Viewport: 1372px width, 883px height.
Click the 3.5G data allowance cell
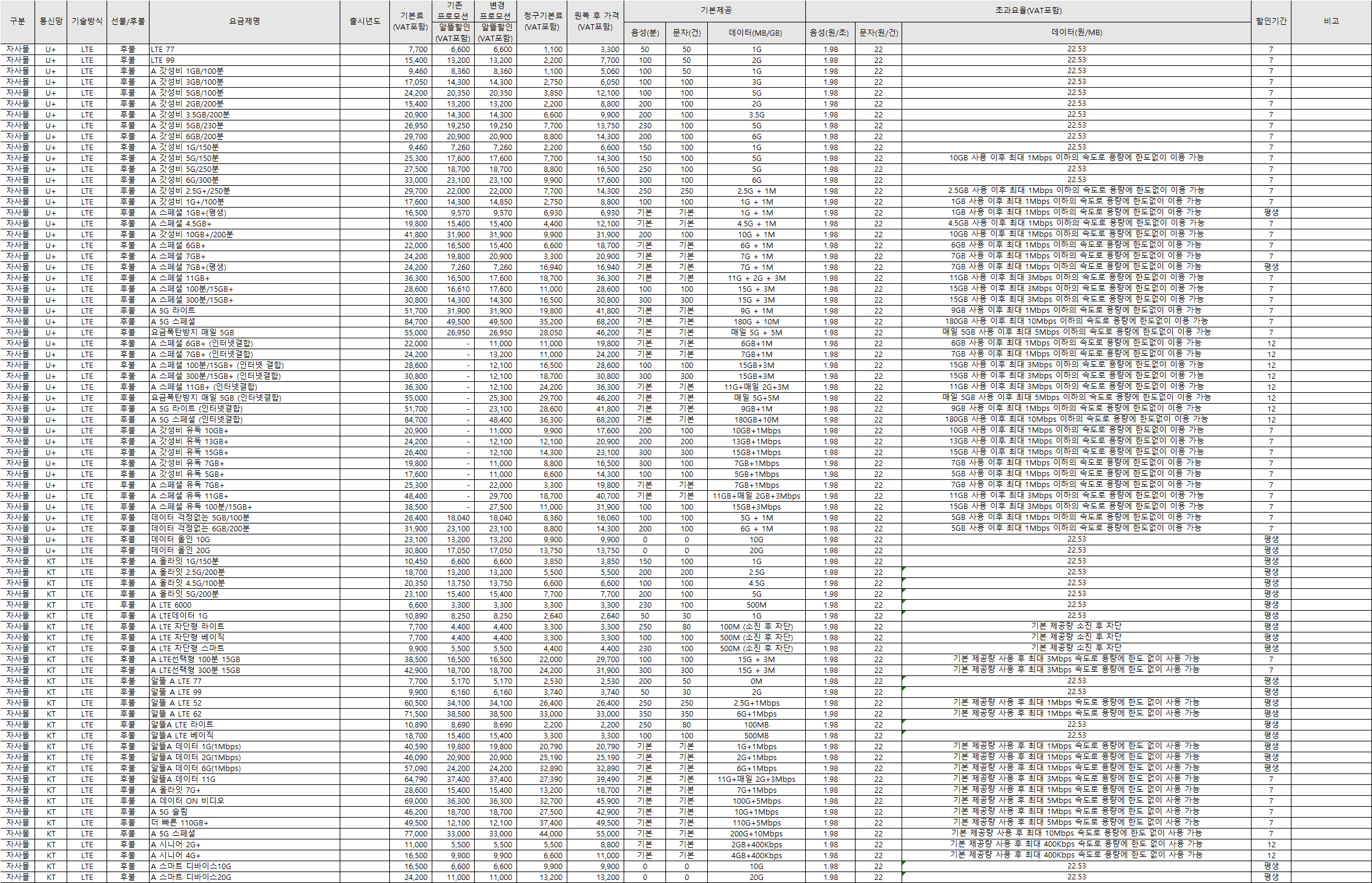(x=756, y=115)
